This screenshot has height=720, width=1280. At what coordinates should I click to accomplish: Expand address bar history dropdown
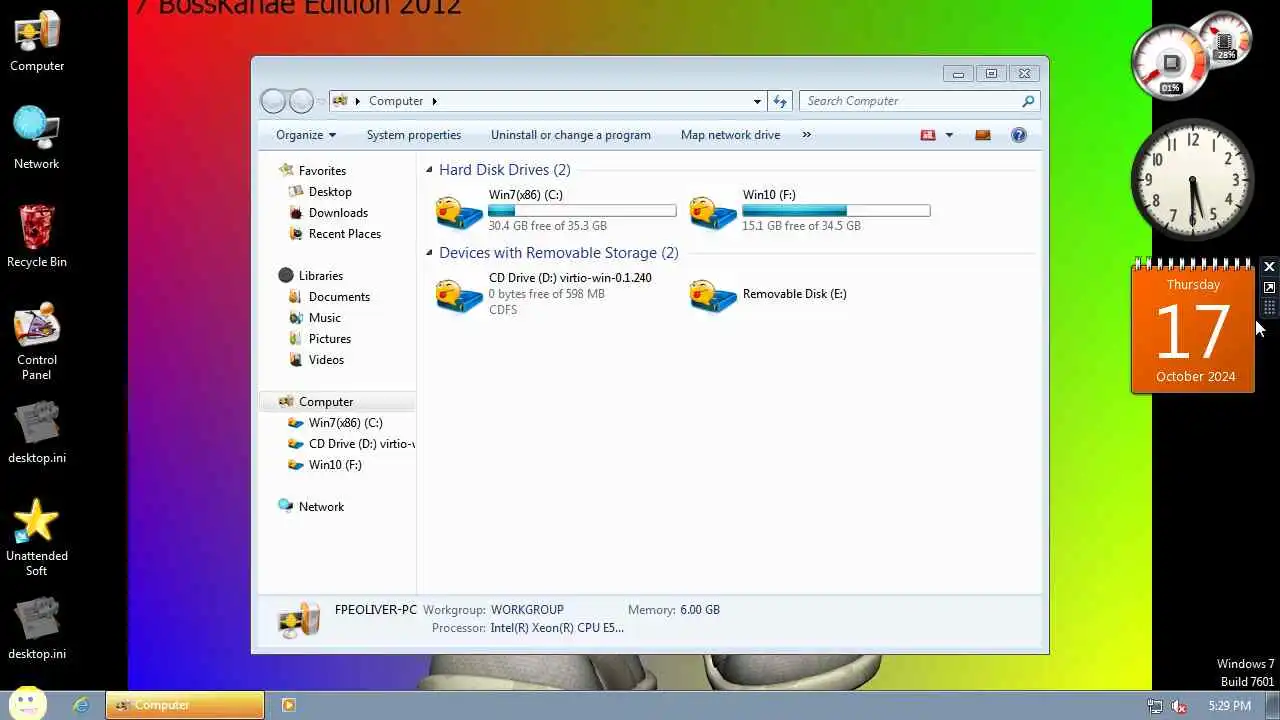point(757,101)
